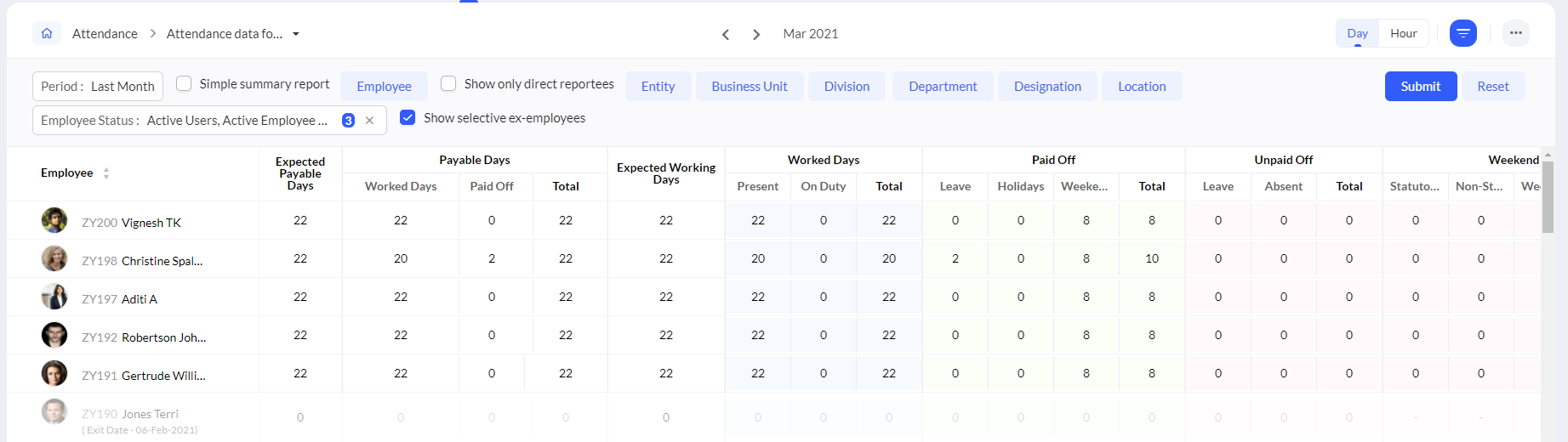Select the Day view tab
The image size is (1568, 442).
pyautogui.click(x=1357, y=33)
